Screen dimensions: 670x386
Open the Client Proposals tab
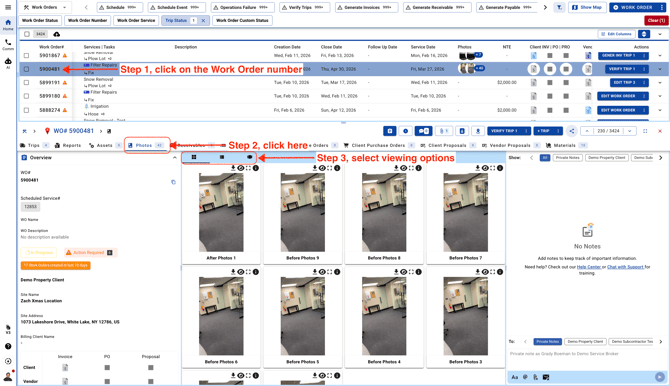coord(448,145)
